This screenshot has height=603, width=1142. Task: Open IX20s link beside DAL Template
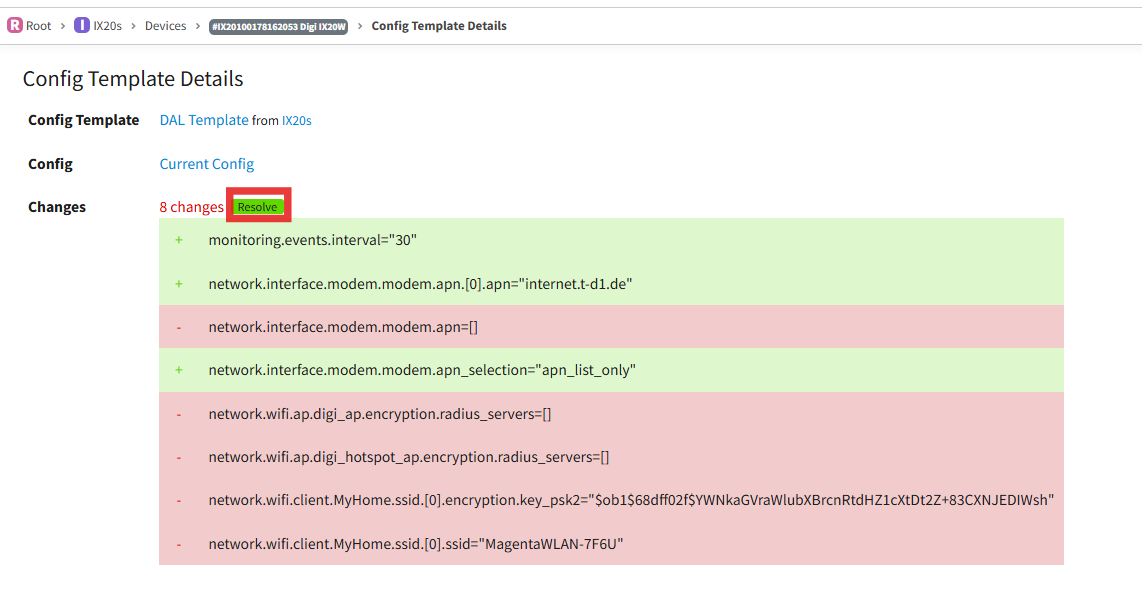pos(296,121)
